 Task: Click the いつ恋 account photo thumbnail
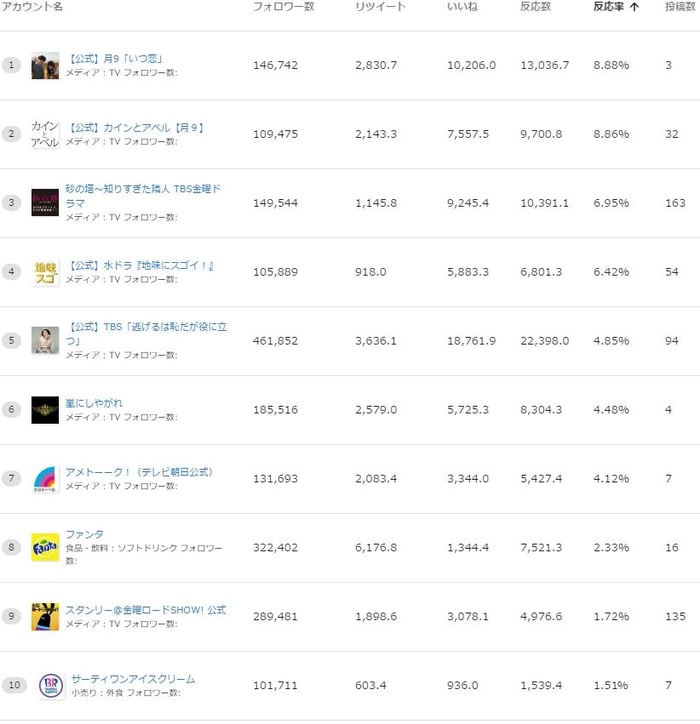tap(45, 65)
